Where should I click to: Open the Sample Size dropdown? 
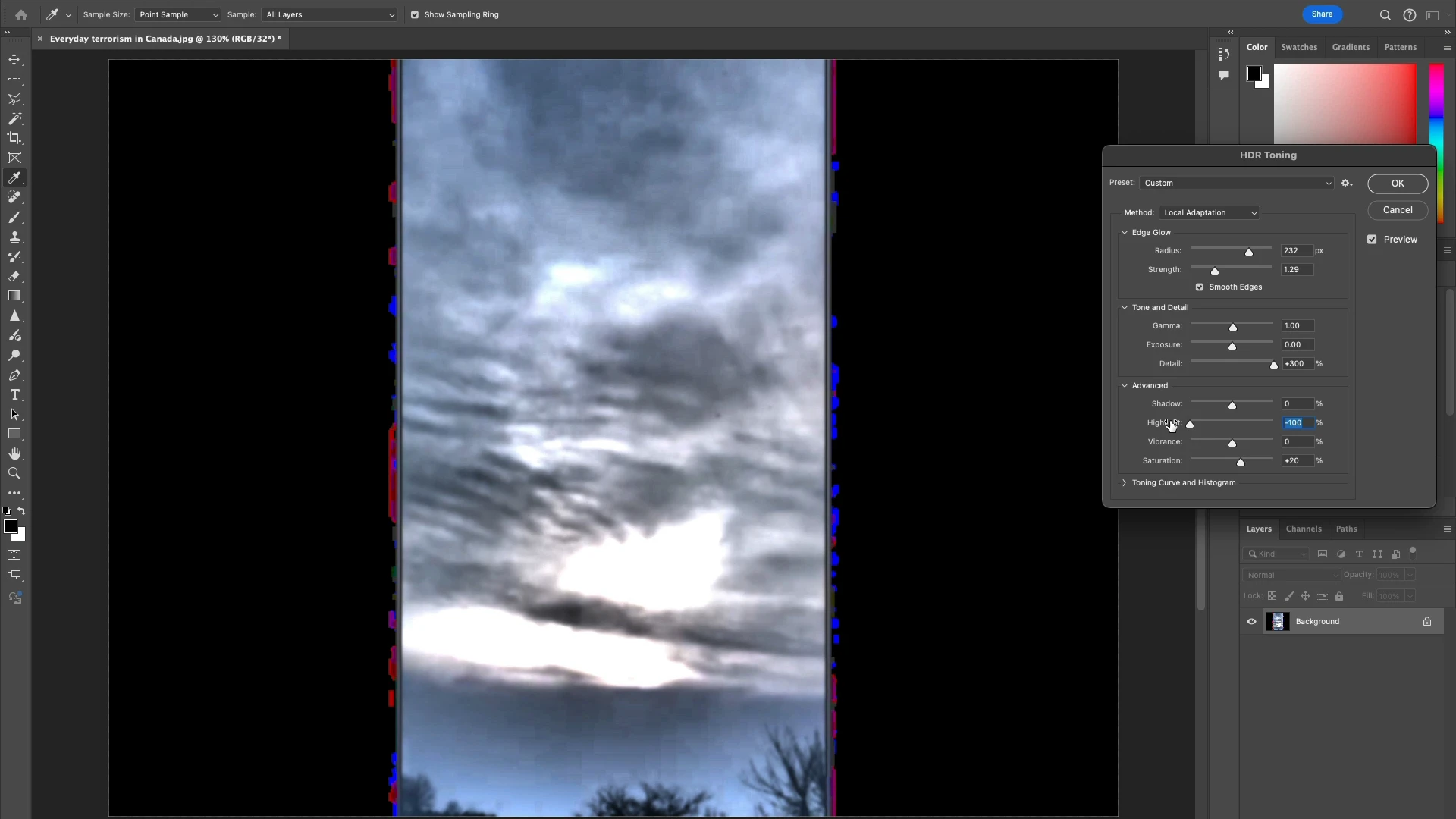point(177,14)
